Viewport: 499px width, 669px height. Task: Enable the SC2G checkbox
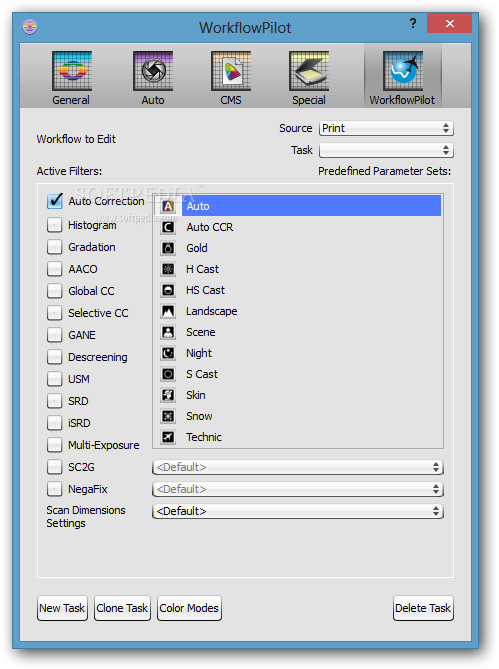click(x=55, y=467)
